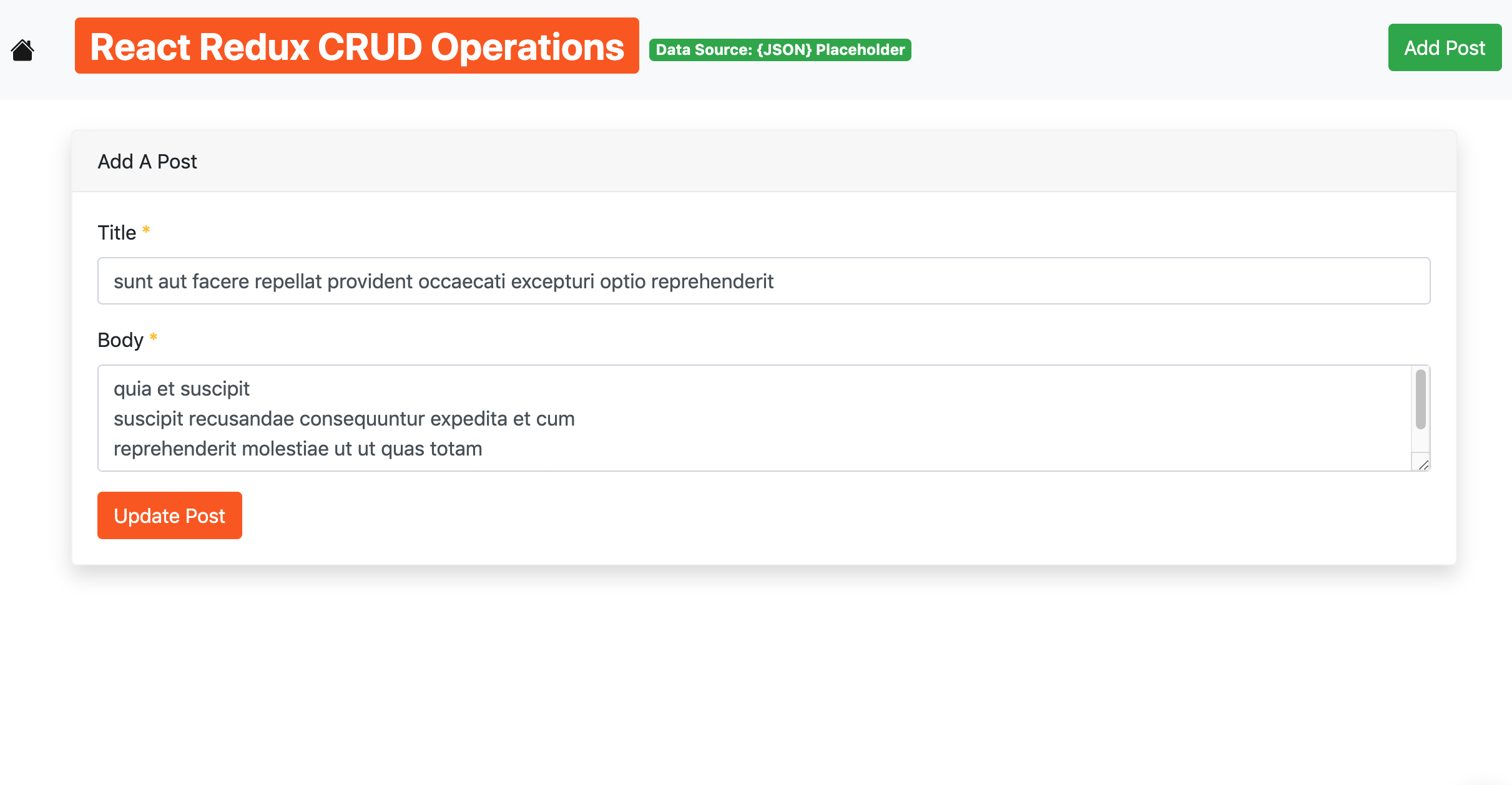Click the textarea resize handle icon
Viewport: 1512px width, 785px height.
1423,465
